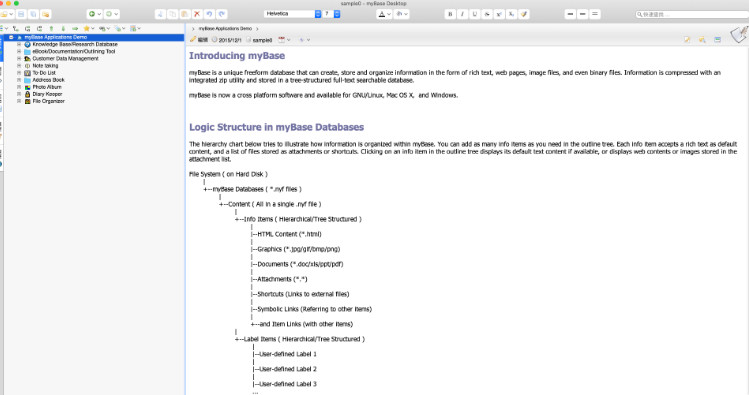Click the green navigate-back button
The image size is (749, 395).
(92, 14)
